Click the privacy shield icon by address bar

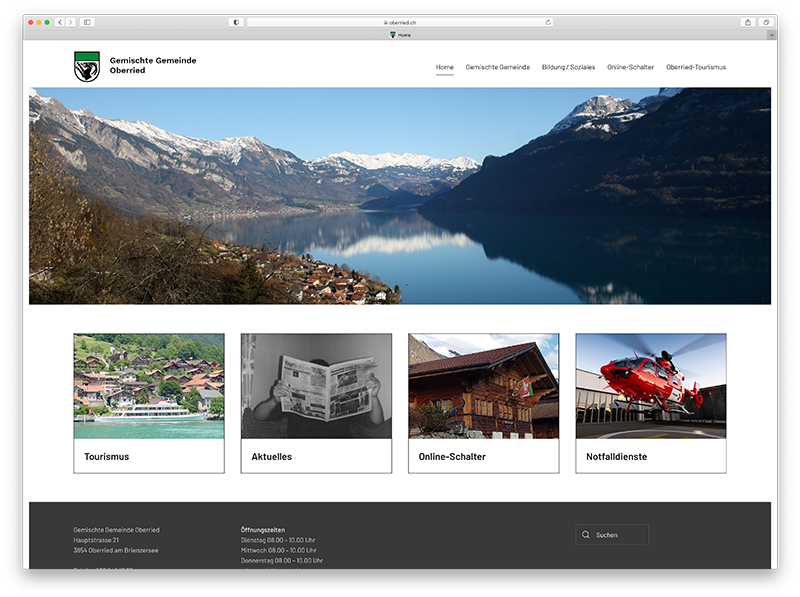236,22
